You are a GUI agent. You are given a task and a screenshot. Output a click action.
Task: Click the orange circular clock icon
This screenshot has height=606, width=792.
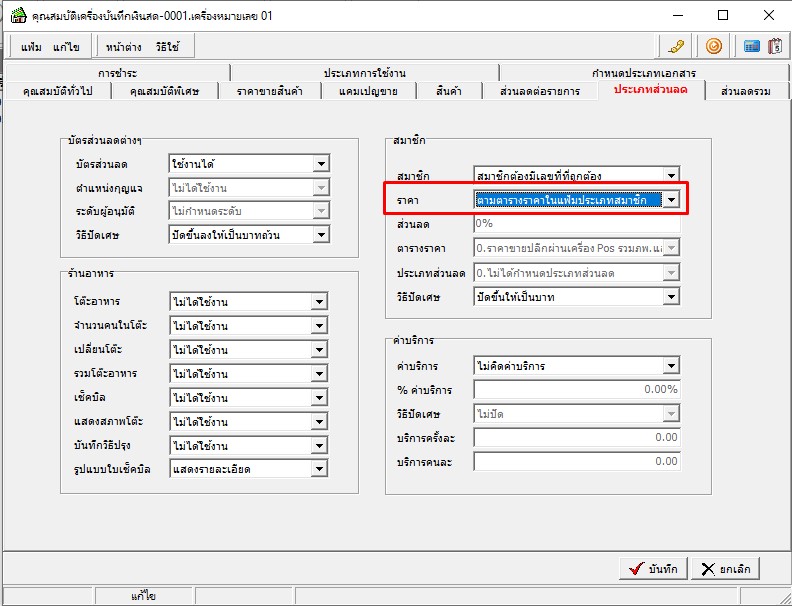[713, 46]
